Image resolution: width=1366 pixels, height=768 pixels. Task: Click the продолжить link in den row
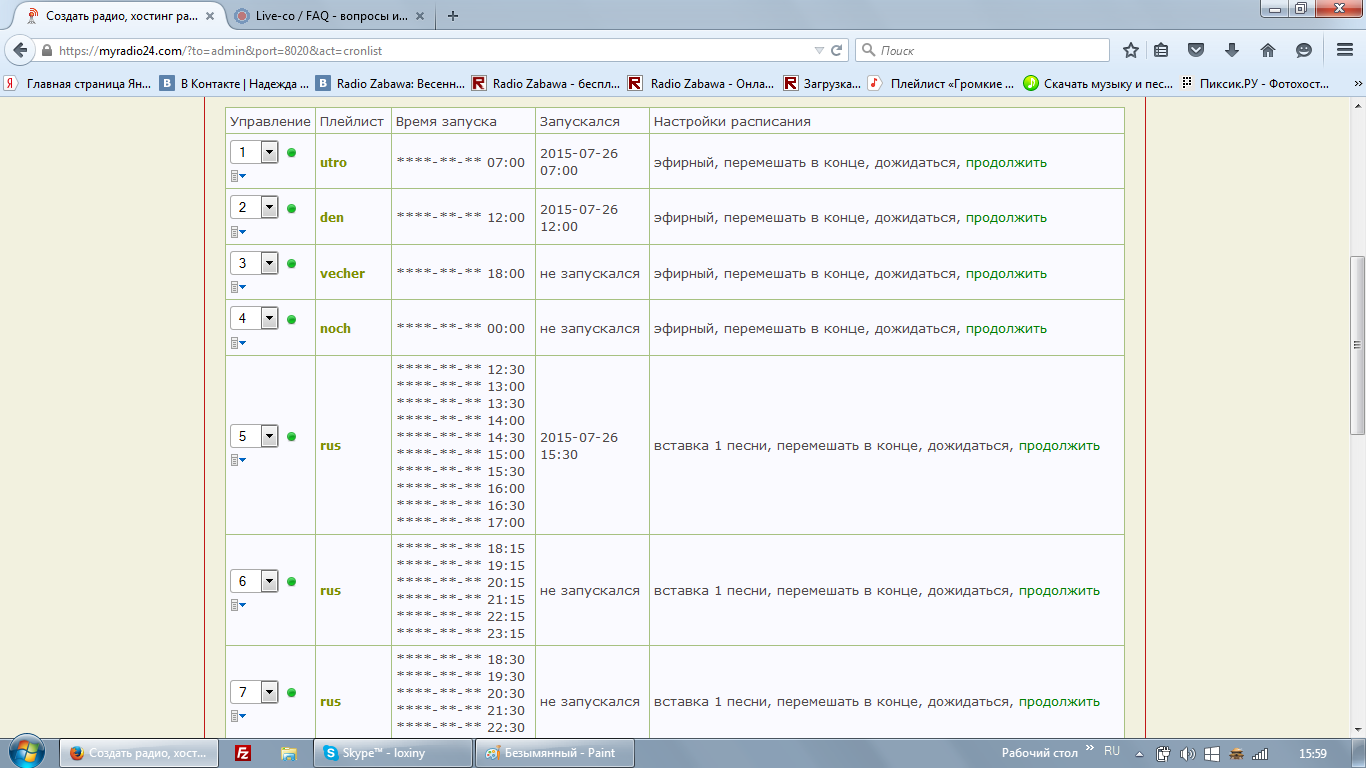tap(1006, 218)
